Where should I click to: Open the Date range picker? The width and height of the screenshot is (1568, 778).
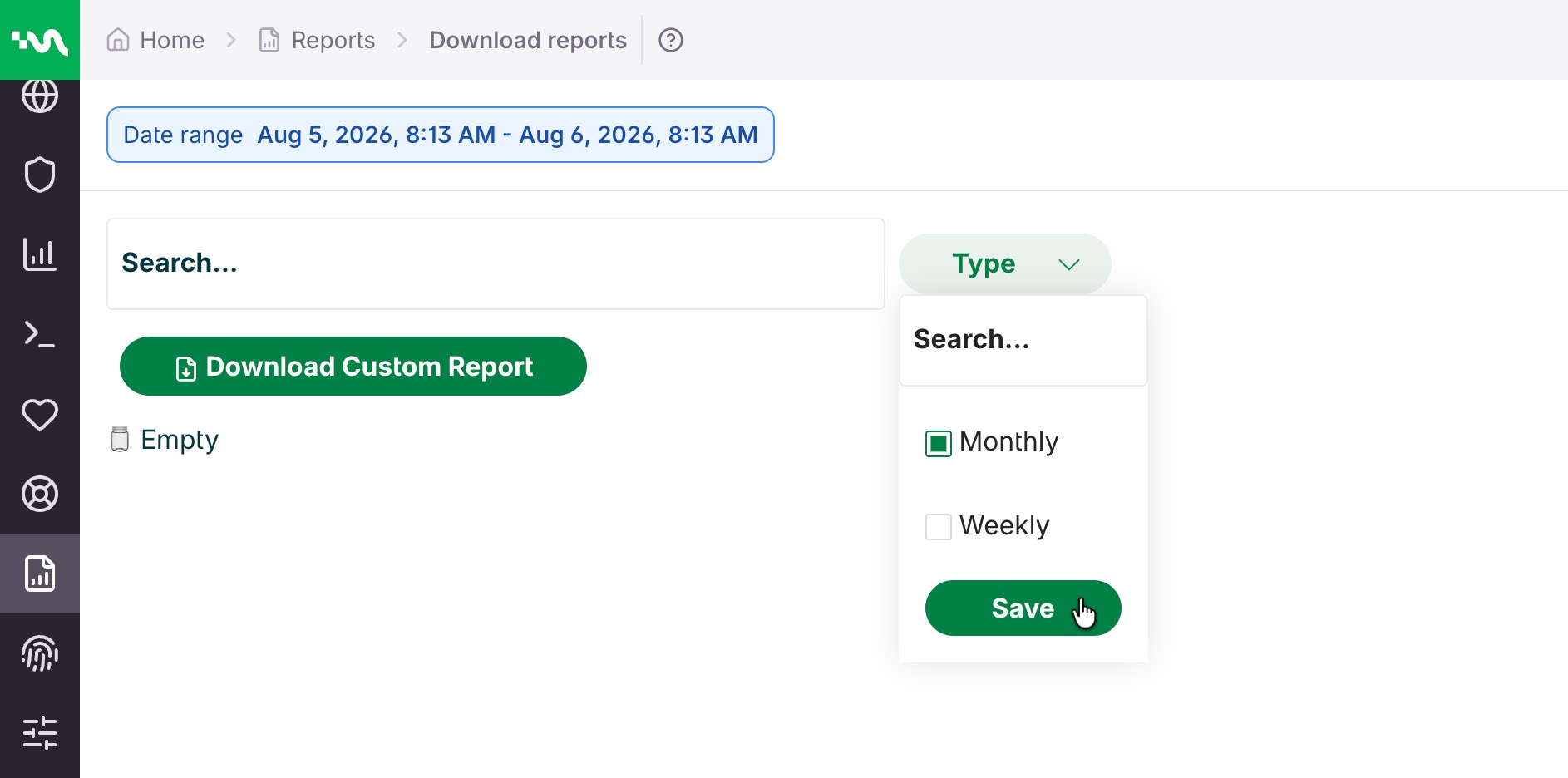[x=441, y=135]
